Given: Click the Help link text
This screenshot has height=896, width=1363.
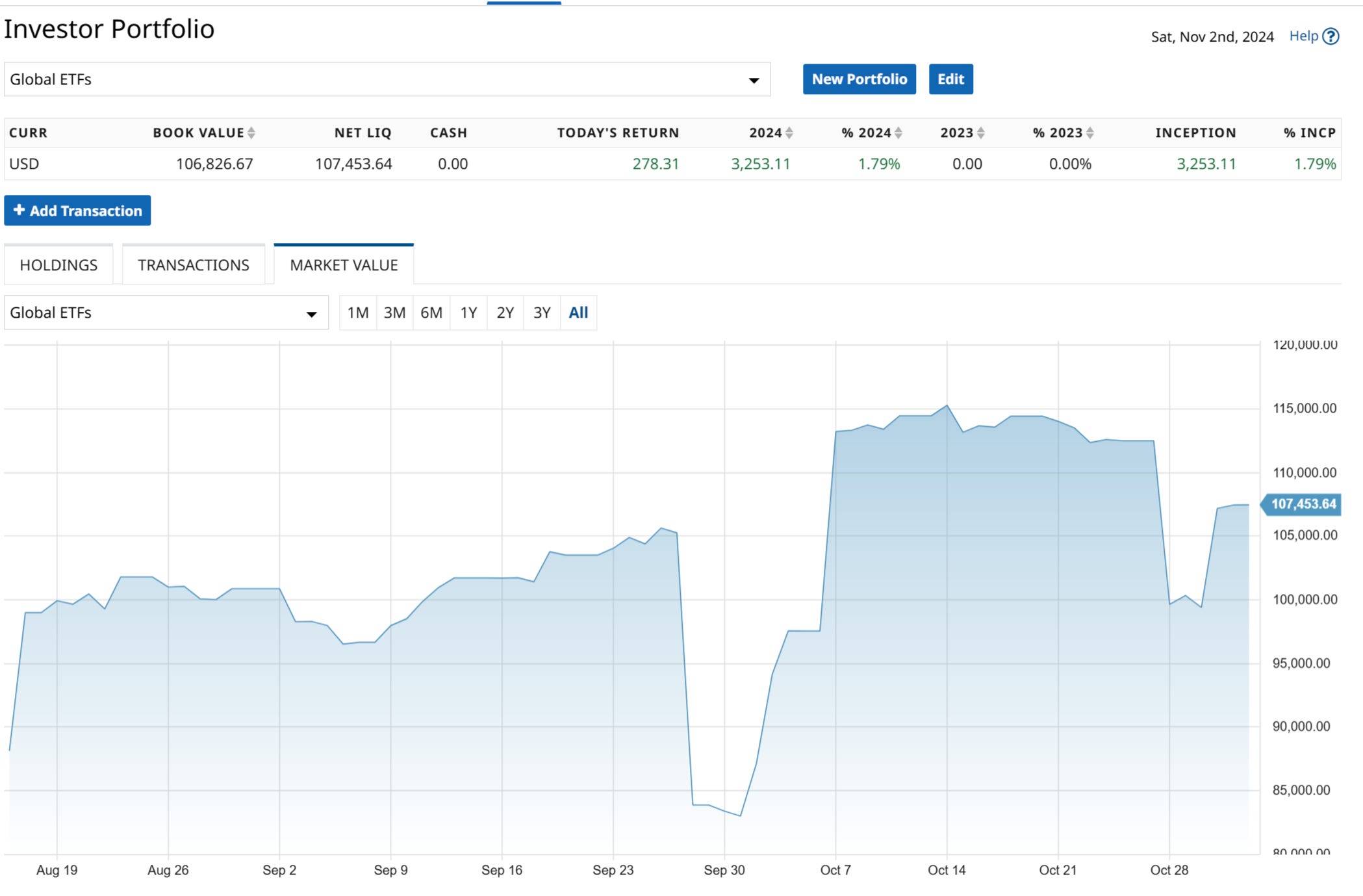Looking at the screenshot, I should coord(1303,36).
